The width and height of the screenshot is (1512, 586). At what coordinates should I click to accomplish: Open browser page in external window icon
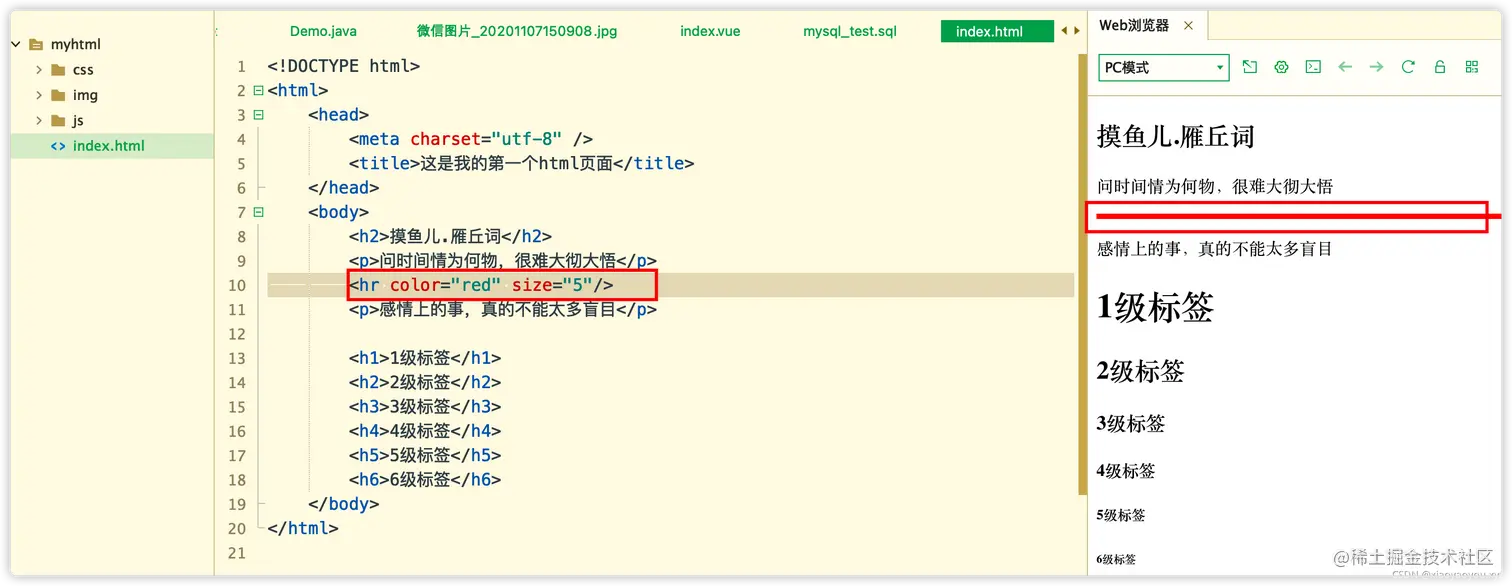tap(1249, 67)
